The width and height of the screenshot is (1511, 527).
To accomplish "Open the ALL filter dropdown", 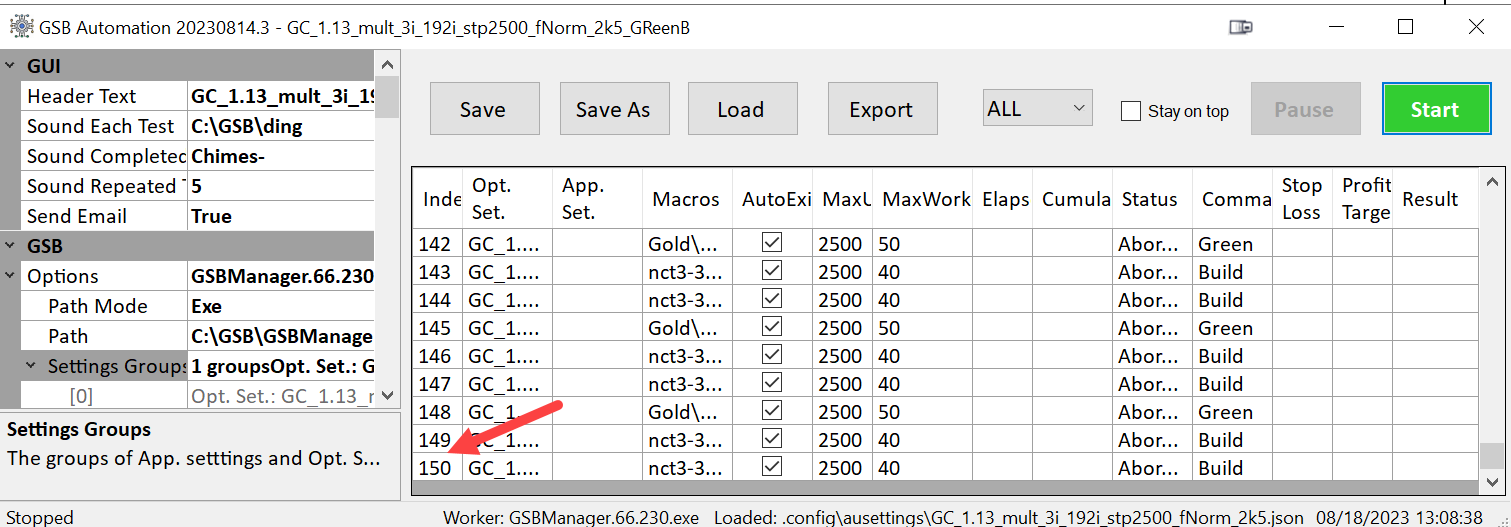I will coord(1036,109).
